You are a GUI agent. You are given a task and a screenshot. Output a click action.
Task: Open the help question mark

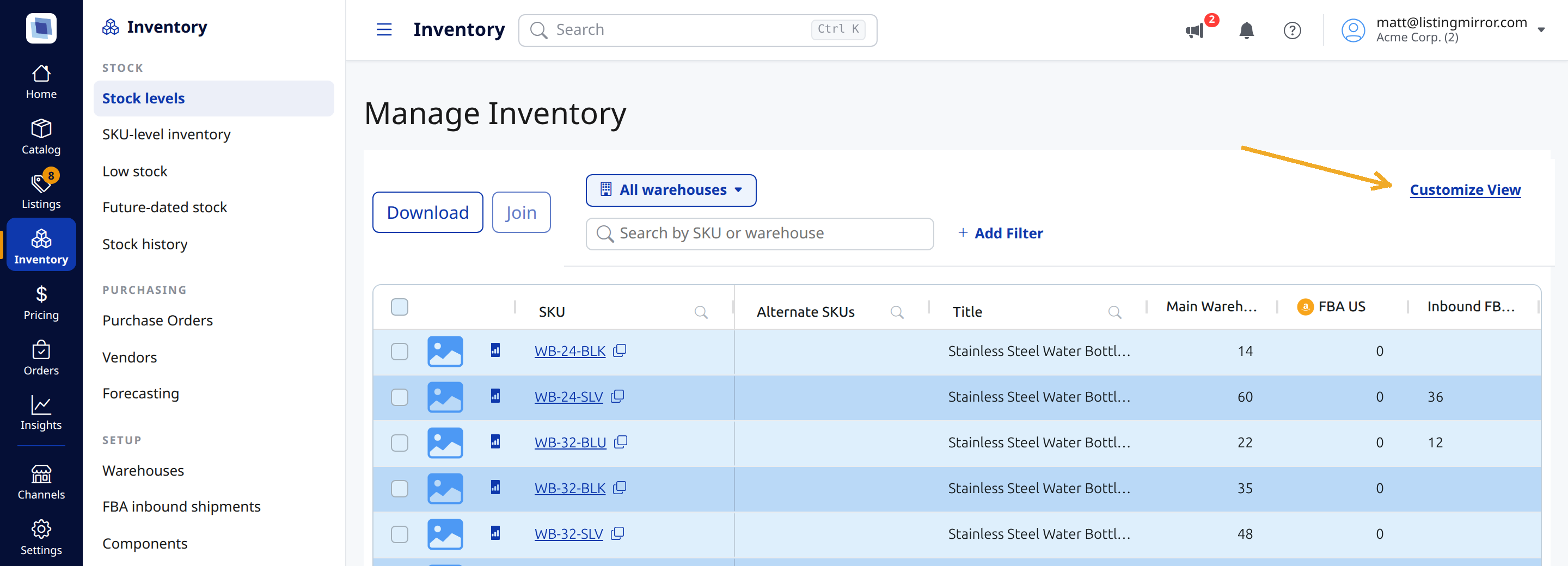point(1293,30)
